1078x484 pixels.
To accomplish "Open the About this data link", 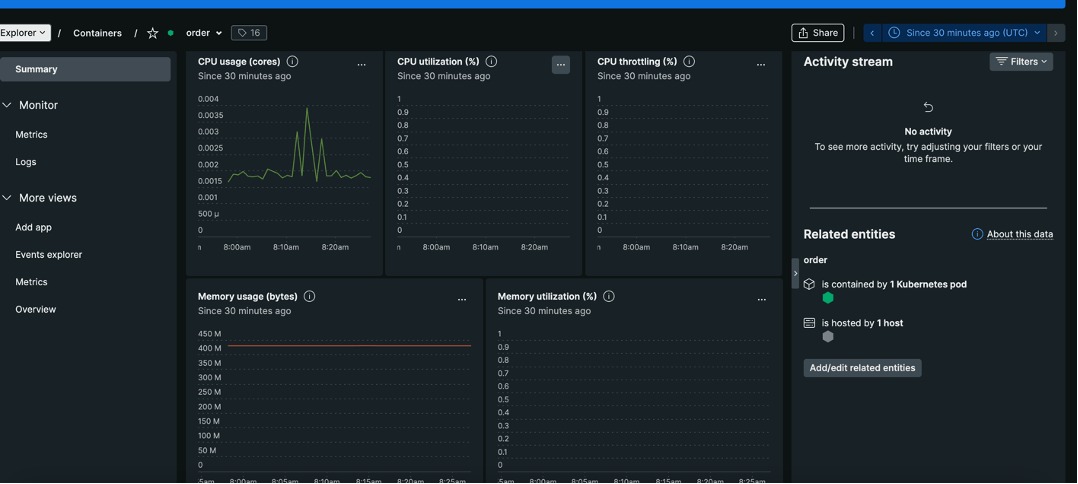I will (1019, 235).
